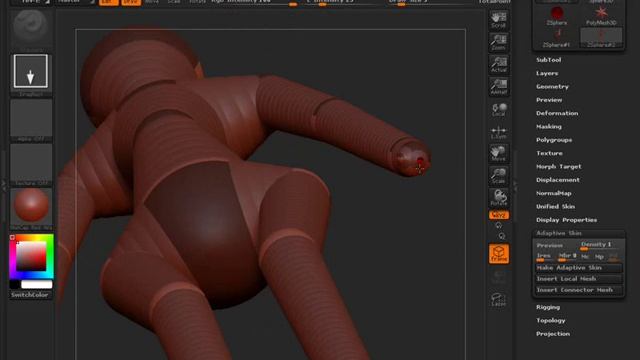
Task: Select the Rotate view tool
Action: point(498,198)
